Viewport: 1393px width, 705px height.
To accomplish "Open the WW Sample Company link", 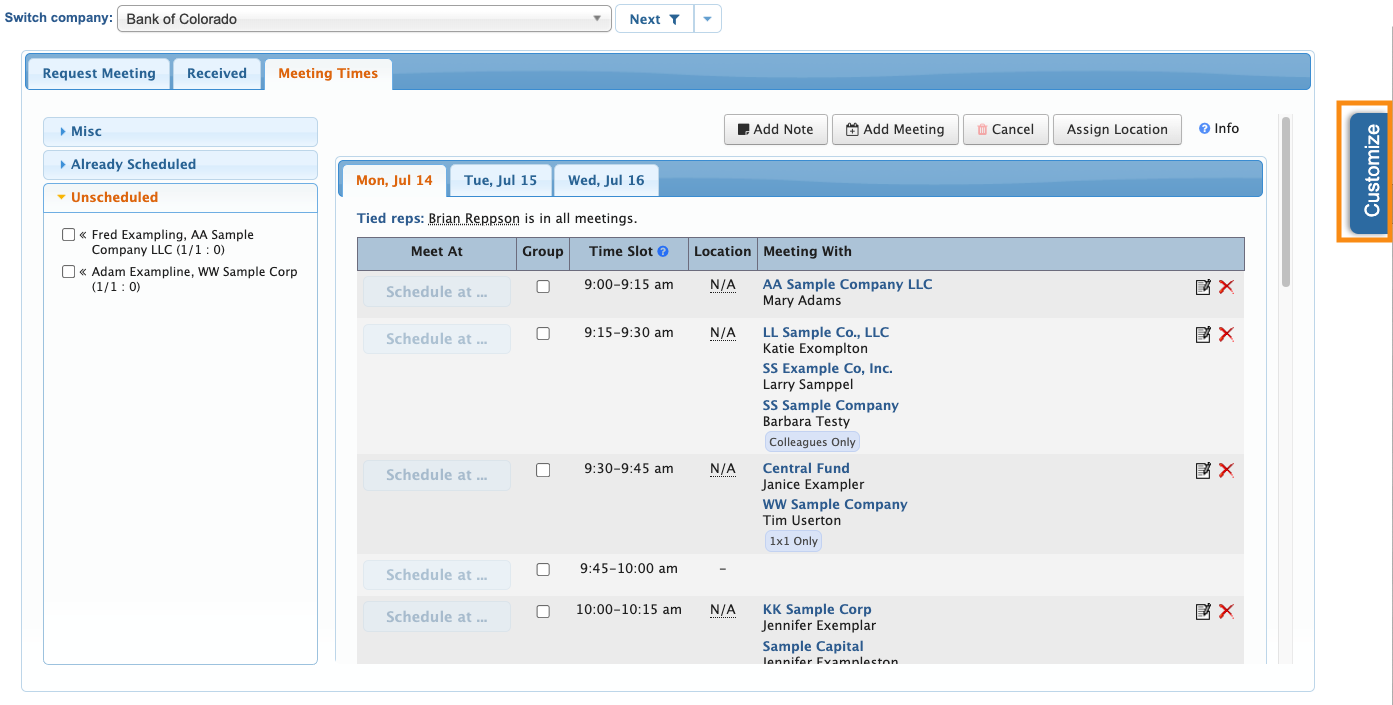I will click(835, 504).
